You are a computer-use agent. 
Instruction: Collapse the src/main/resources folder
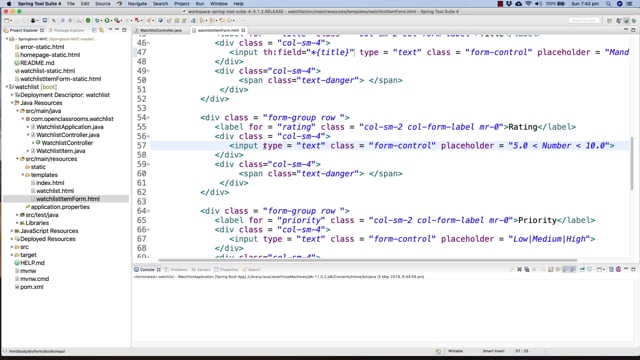[17, 159]
